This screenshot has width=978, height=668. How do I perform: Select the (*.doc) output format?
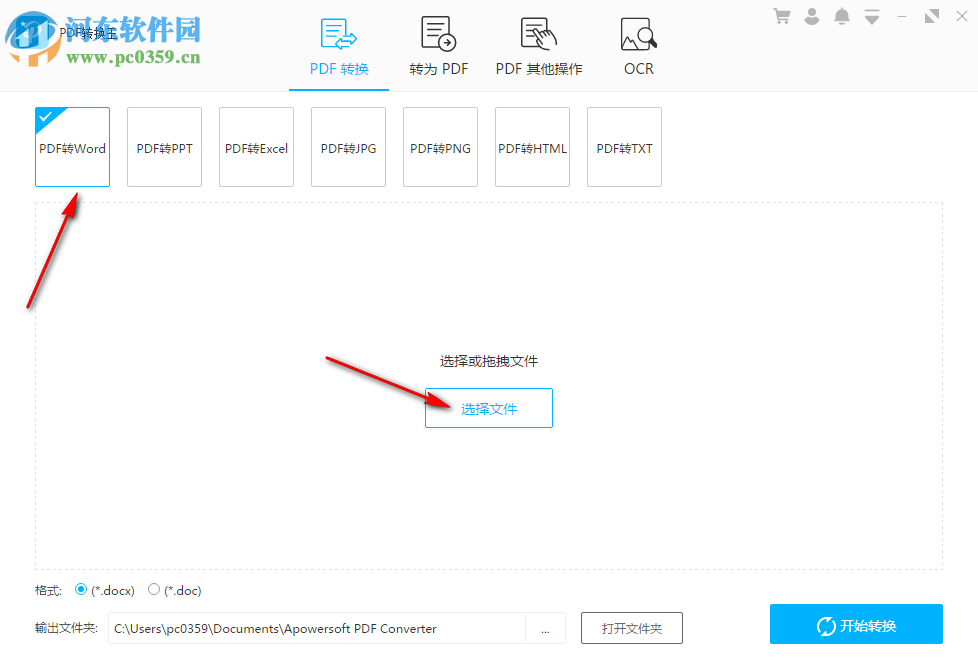pyautogui.click(x=154, y=590)
